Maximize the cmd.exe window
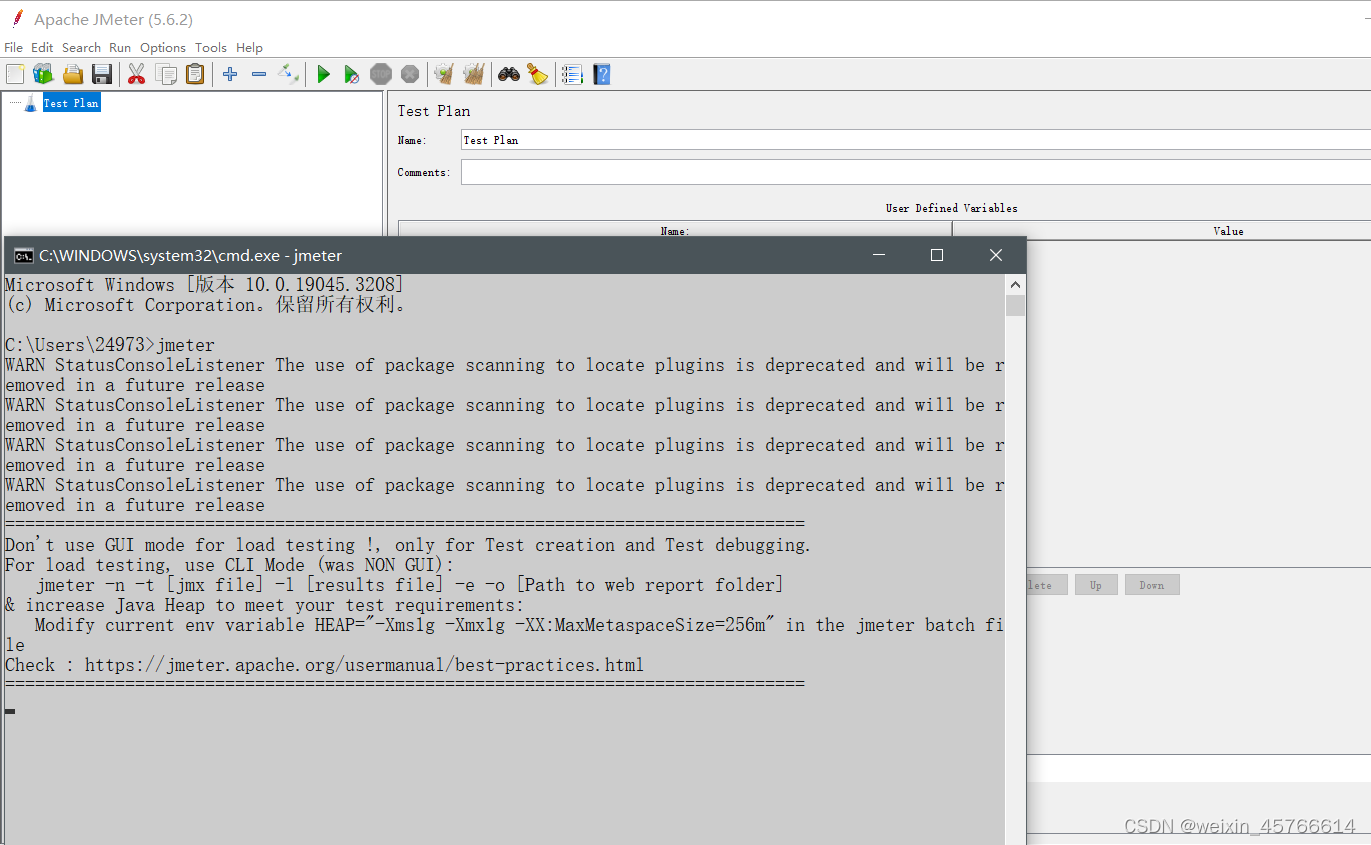This screenshot has width=1371, height=845. [937, 255]
